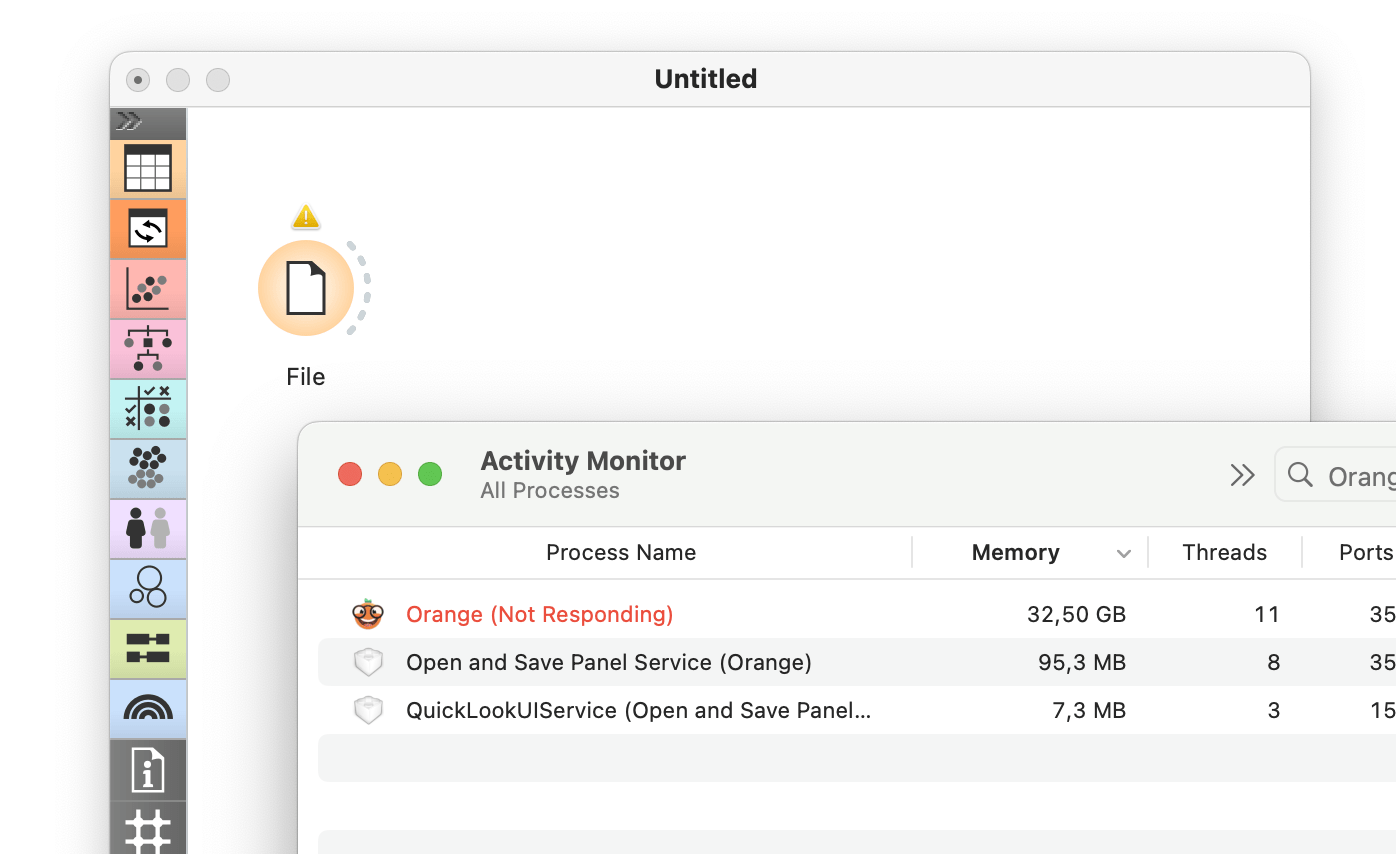Click thread count 8 in Open and Save row

click(x=1273, y=662)
